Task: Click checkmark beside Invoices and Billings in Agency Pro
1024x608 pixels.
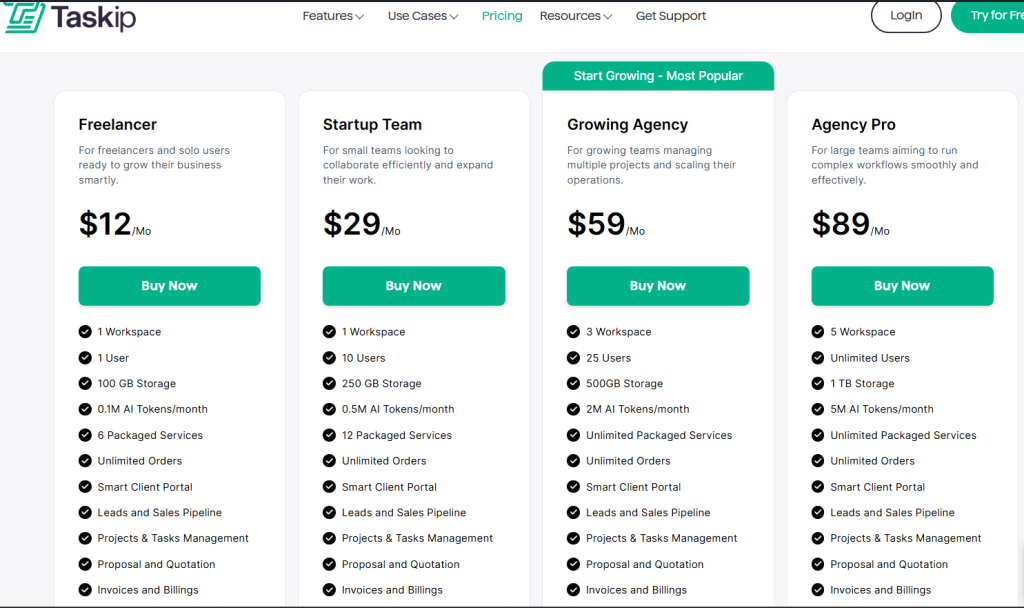Action: (x=817, y=590)
